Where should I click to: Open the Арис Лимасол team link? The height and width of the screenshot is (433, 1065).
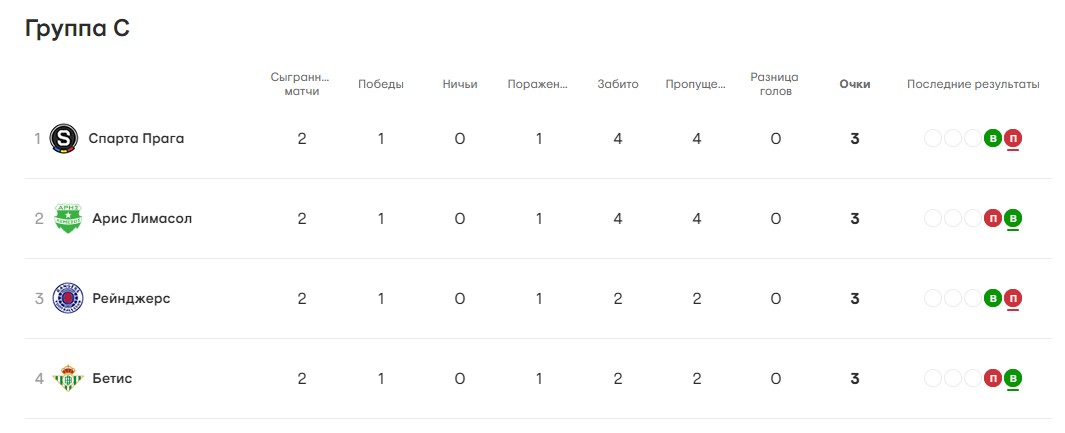(x=142, y=219)
